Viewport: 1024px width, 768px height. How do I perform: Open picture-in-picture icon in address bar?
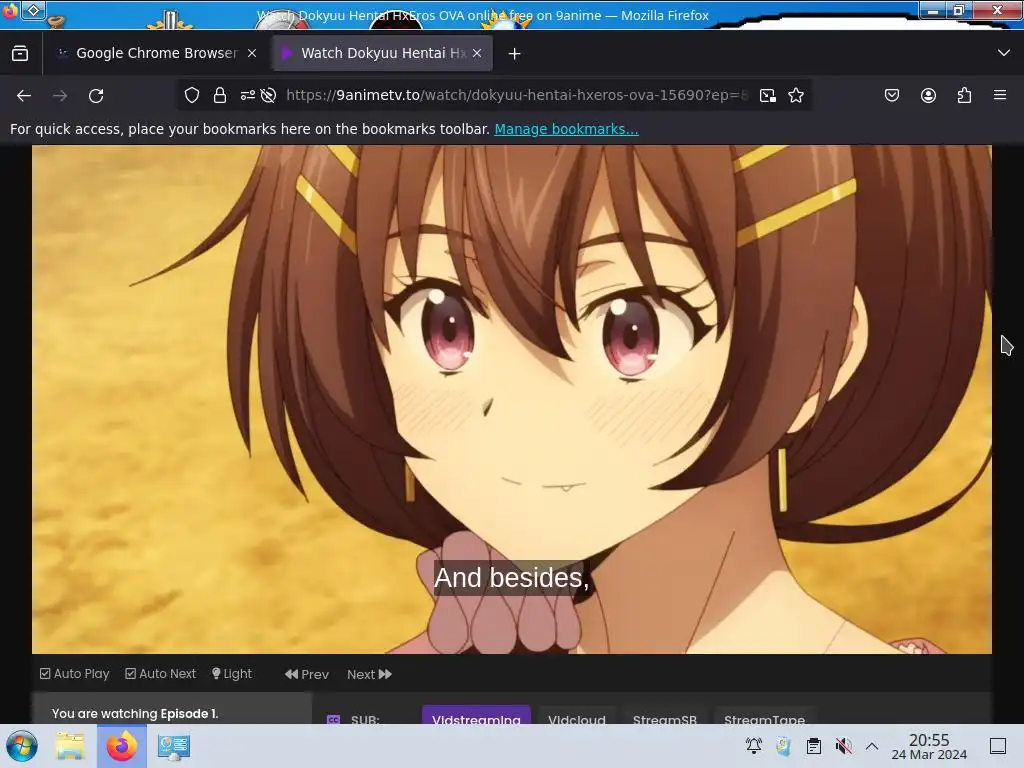click(768, 95)
